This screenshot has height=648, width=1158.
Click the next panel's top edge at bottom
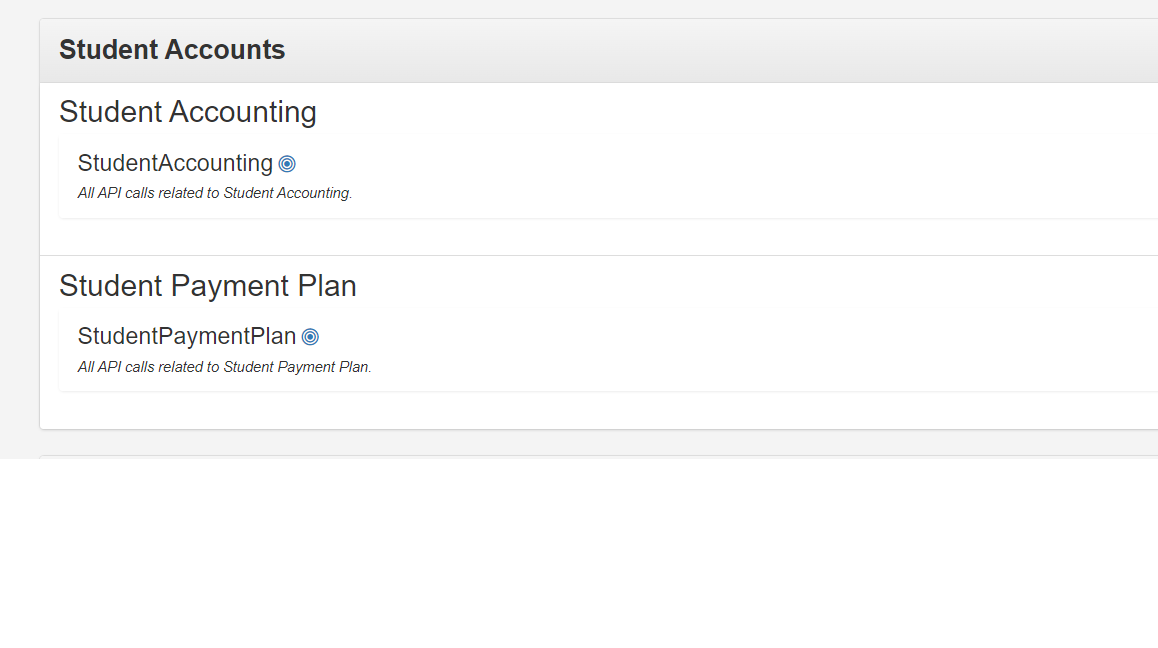[x=599, y=457]
